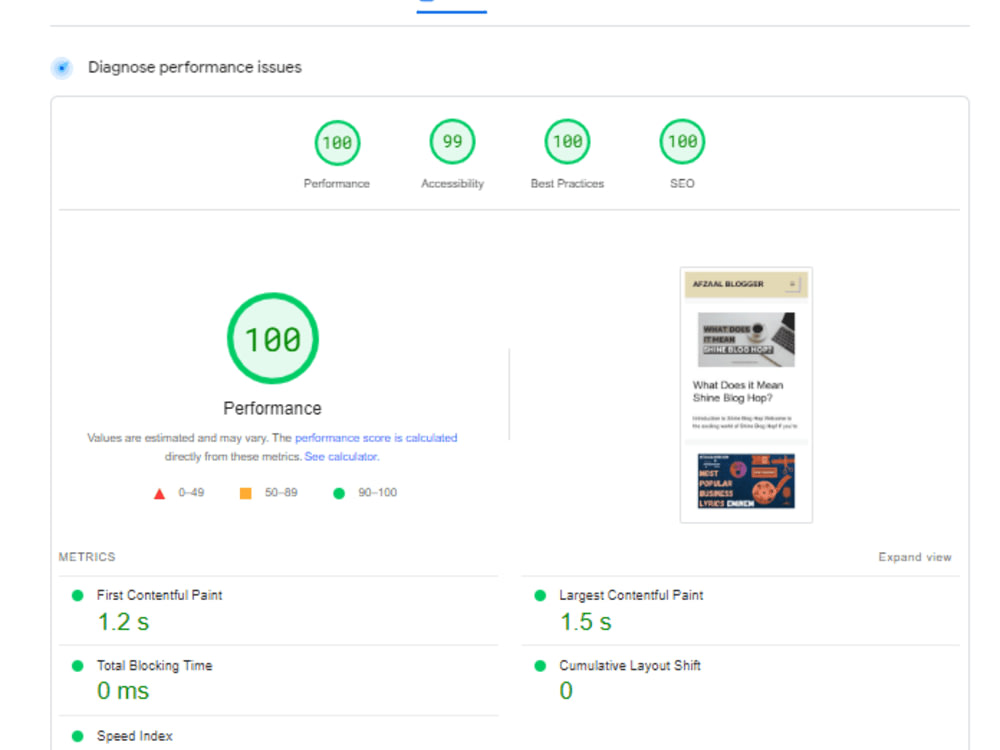Click Expand view for metrics

915,557
